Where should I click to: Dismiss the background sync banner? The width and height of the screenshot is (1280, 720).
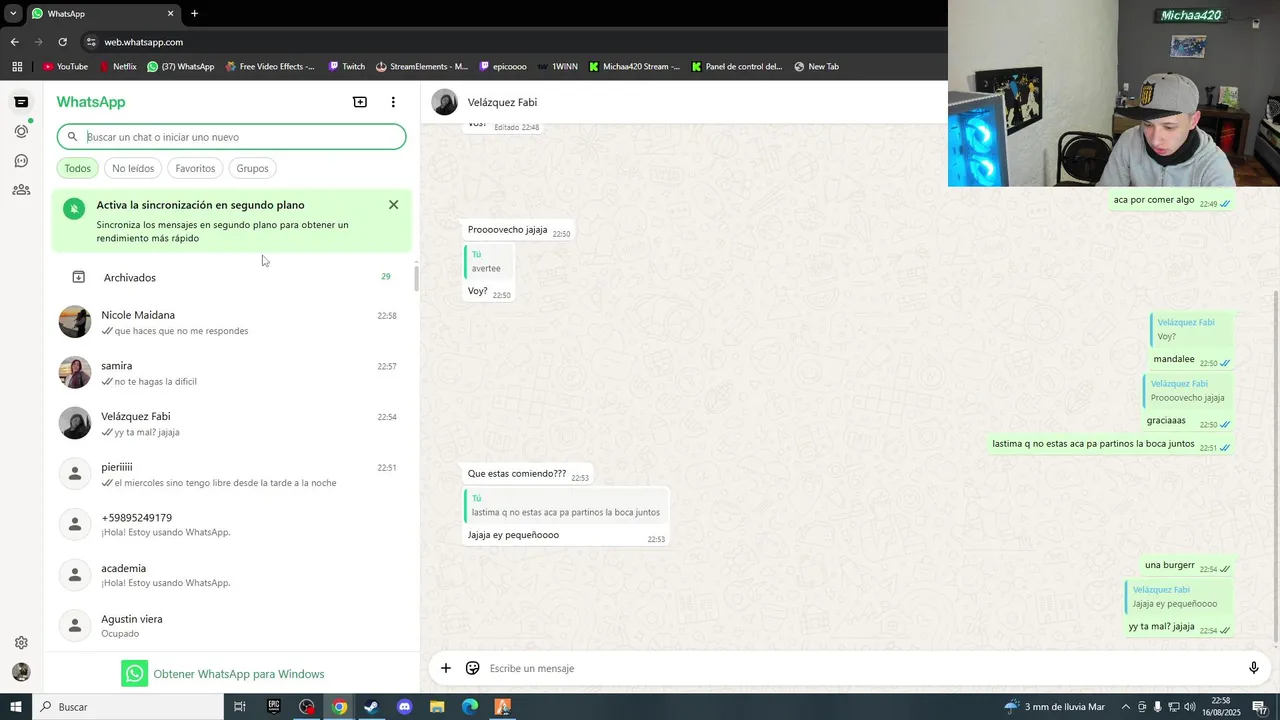coord(393,205)
